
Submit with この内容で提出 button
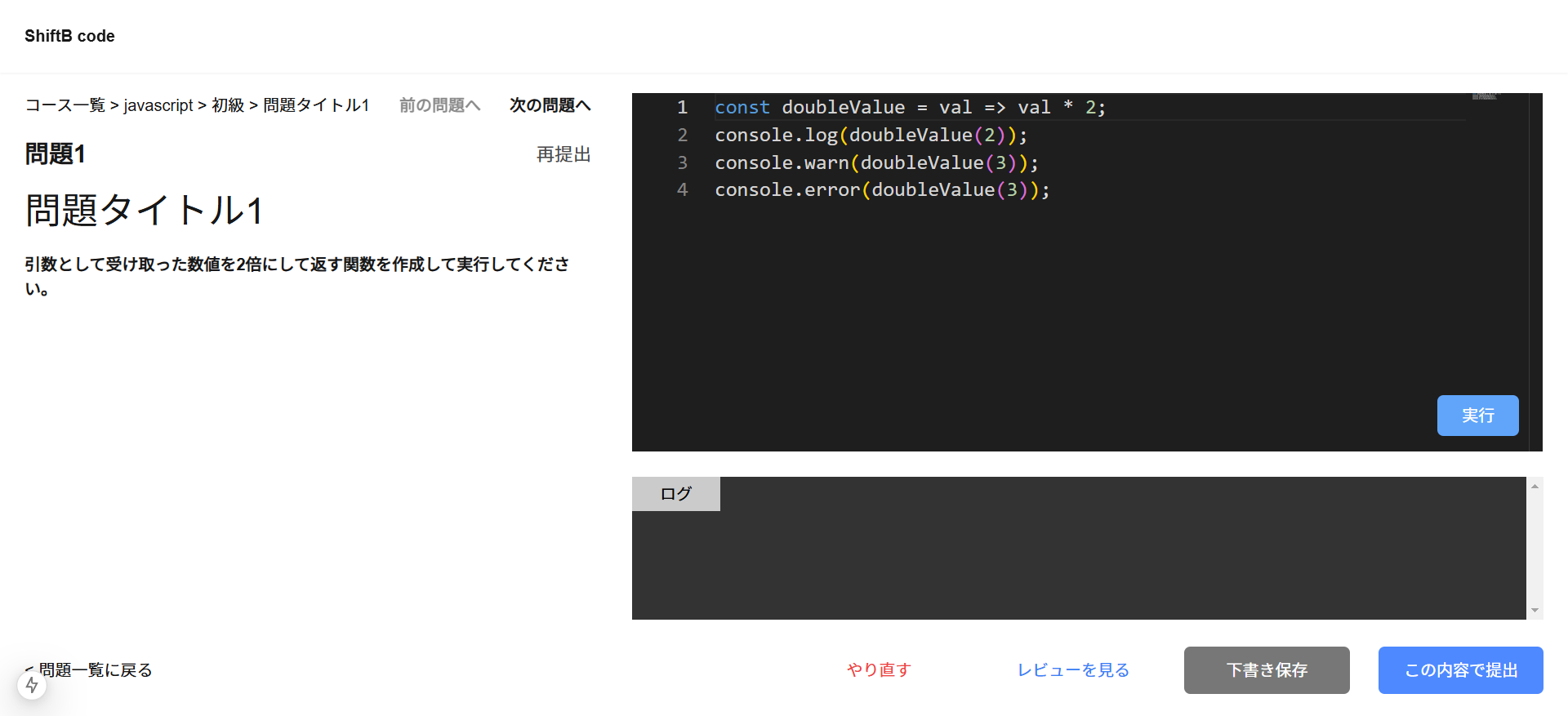click(1460, 670)
